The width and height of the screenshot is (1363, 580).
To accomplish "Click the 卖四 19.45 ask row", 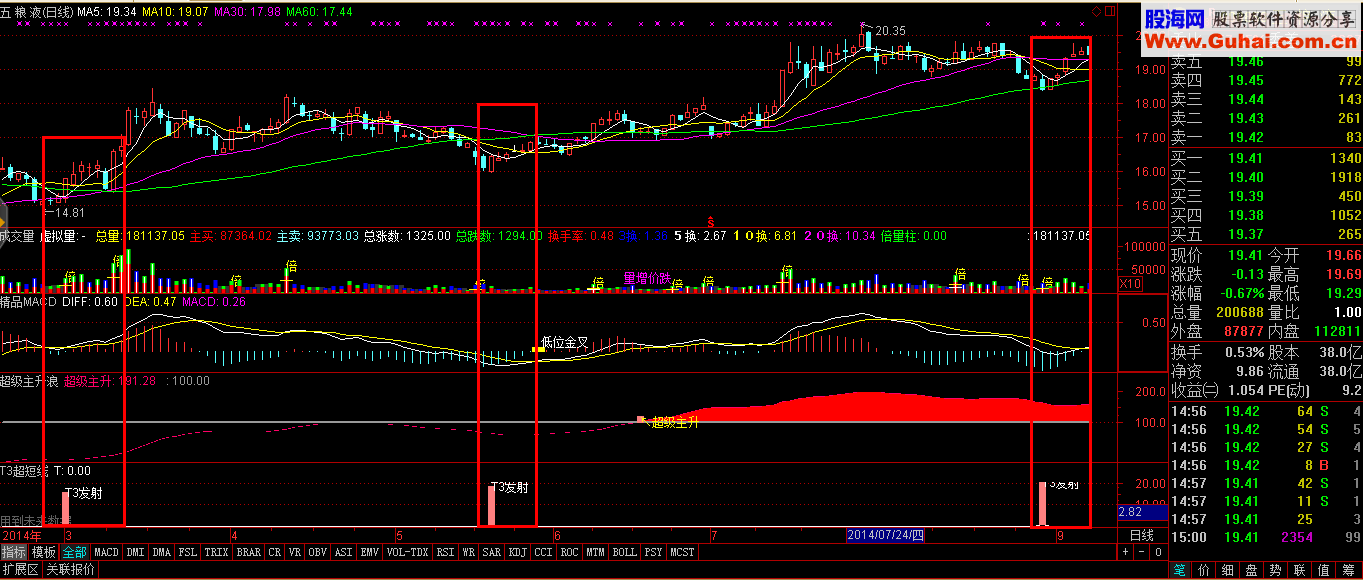I will [x=1266, y=80].
